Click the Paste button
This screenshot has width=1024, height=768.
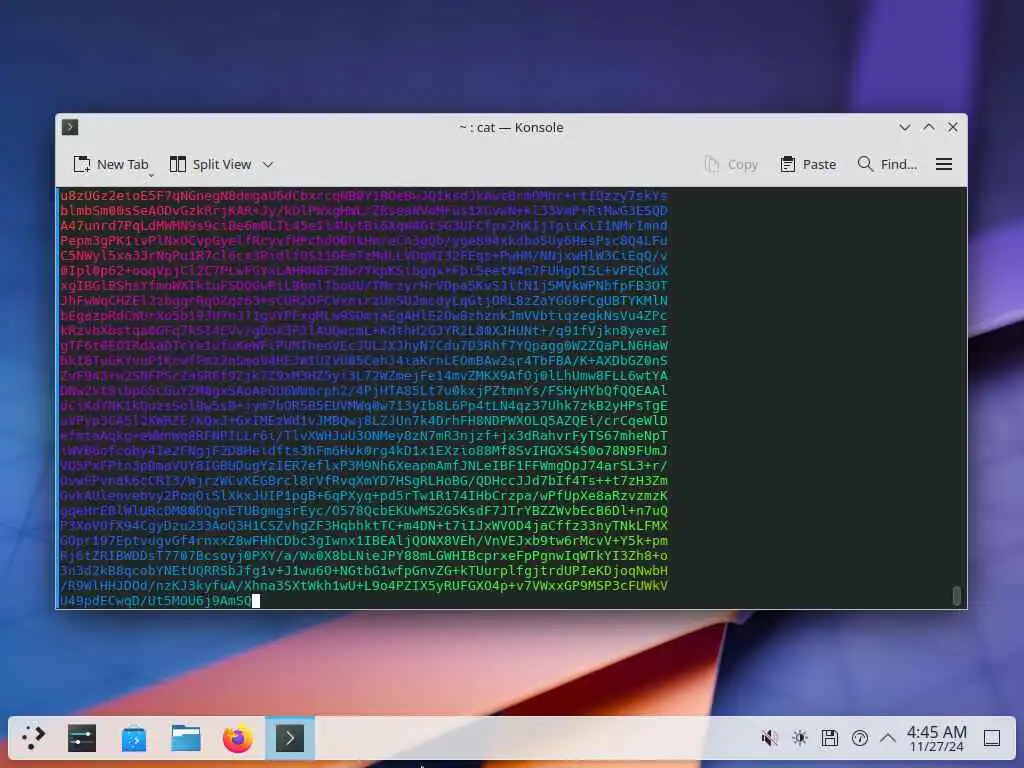tap(808, 165)
